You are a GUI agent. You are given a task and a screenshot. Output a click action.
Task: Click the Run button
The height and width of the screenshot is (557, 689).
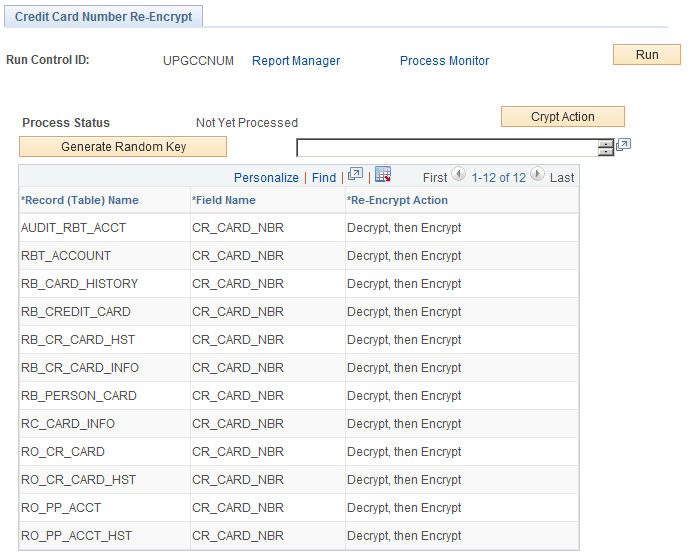coord(647,54)
